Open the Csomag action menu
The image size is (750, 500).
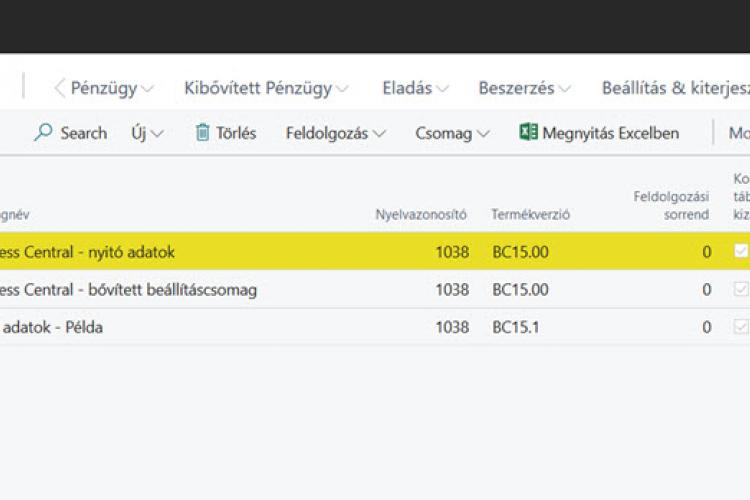452,133
